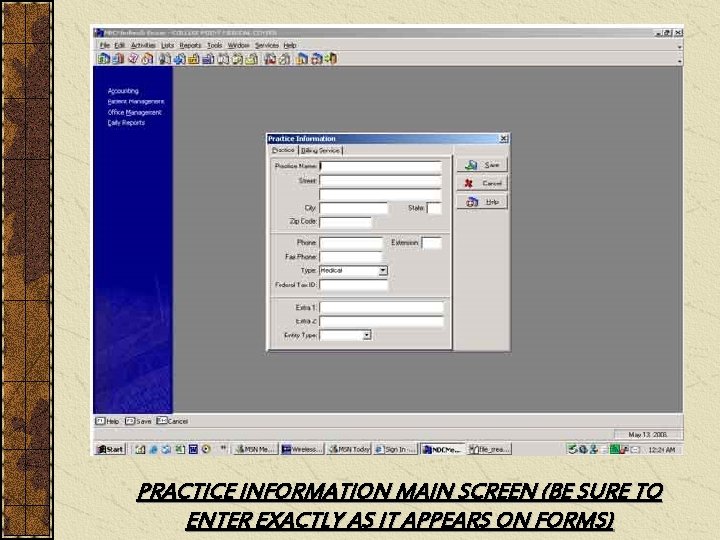Click the State input field

coord(434,208)
